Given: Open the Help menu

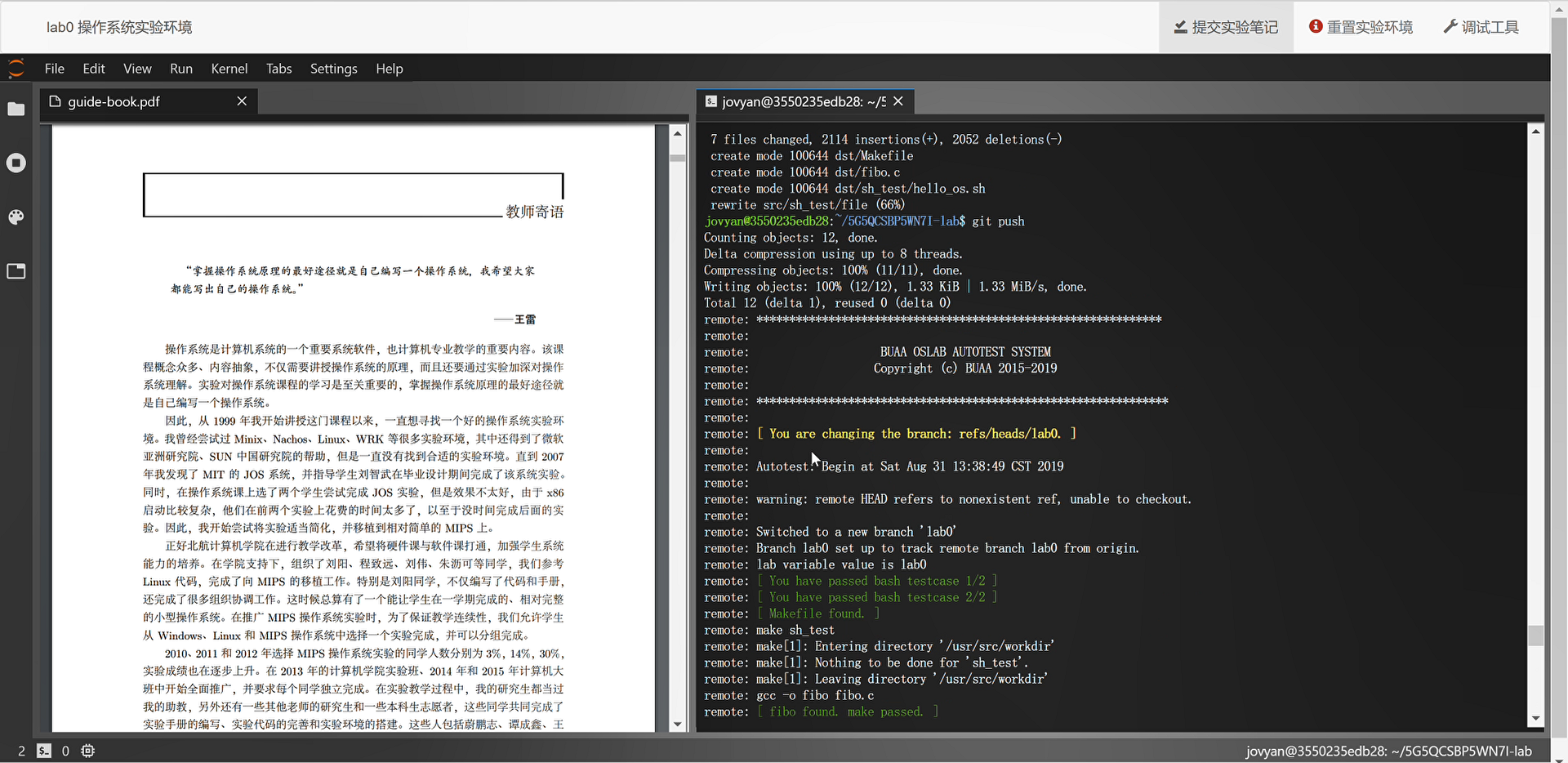Looking at the screenshot, I should pyautogui.click(x=390, y=69).
